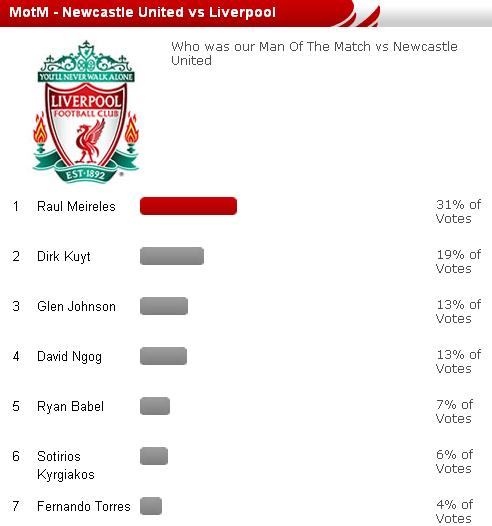Click David Ngog vote bar
The height and width of the screenshot is (526, 492).
click(x=163, y=356)
